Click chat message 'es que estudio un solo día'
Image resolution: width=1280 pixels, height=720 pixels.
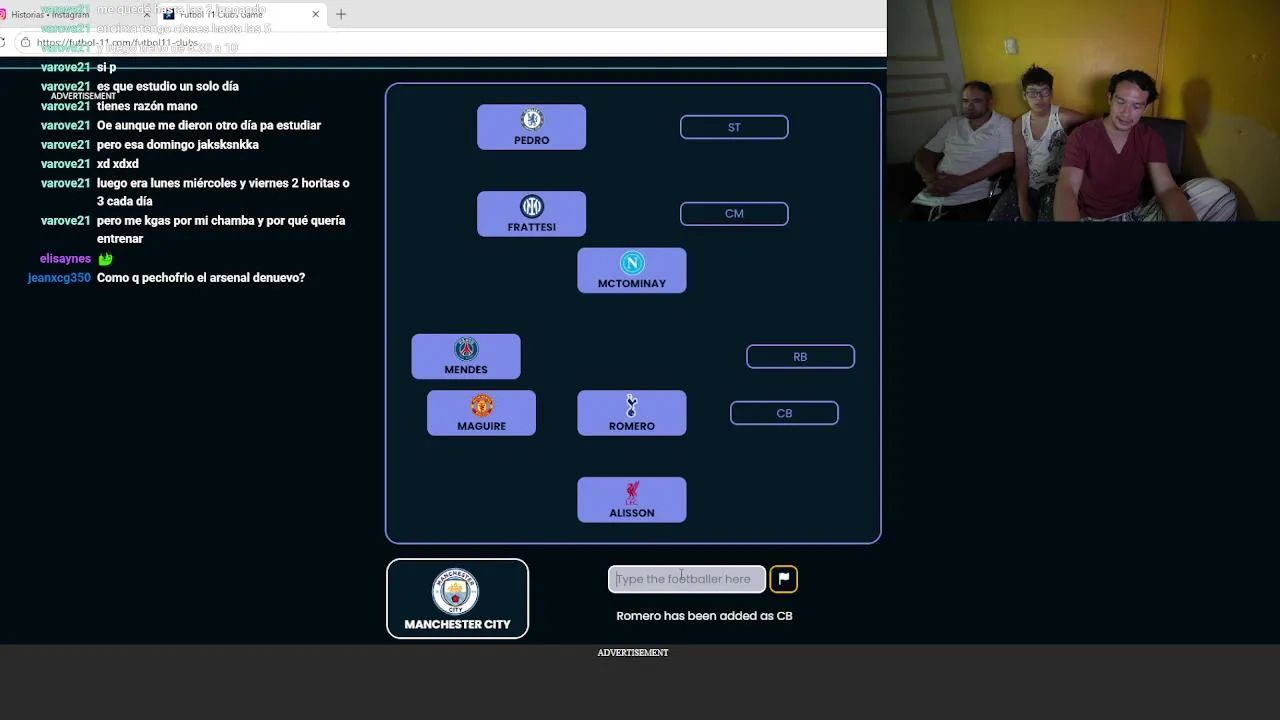pos(168,87)
